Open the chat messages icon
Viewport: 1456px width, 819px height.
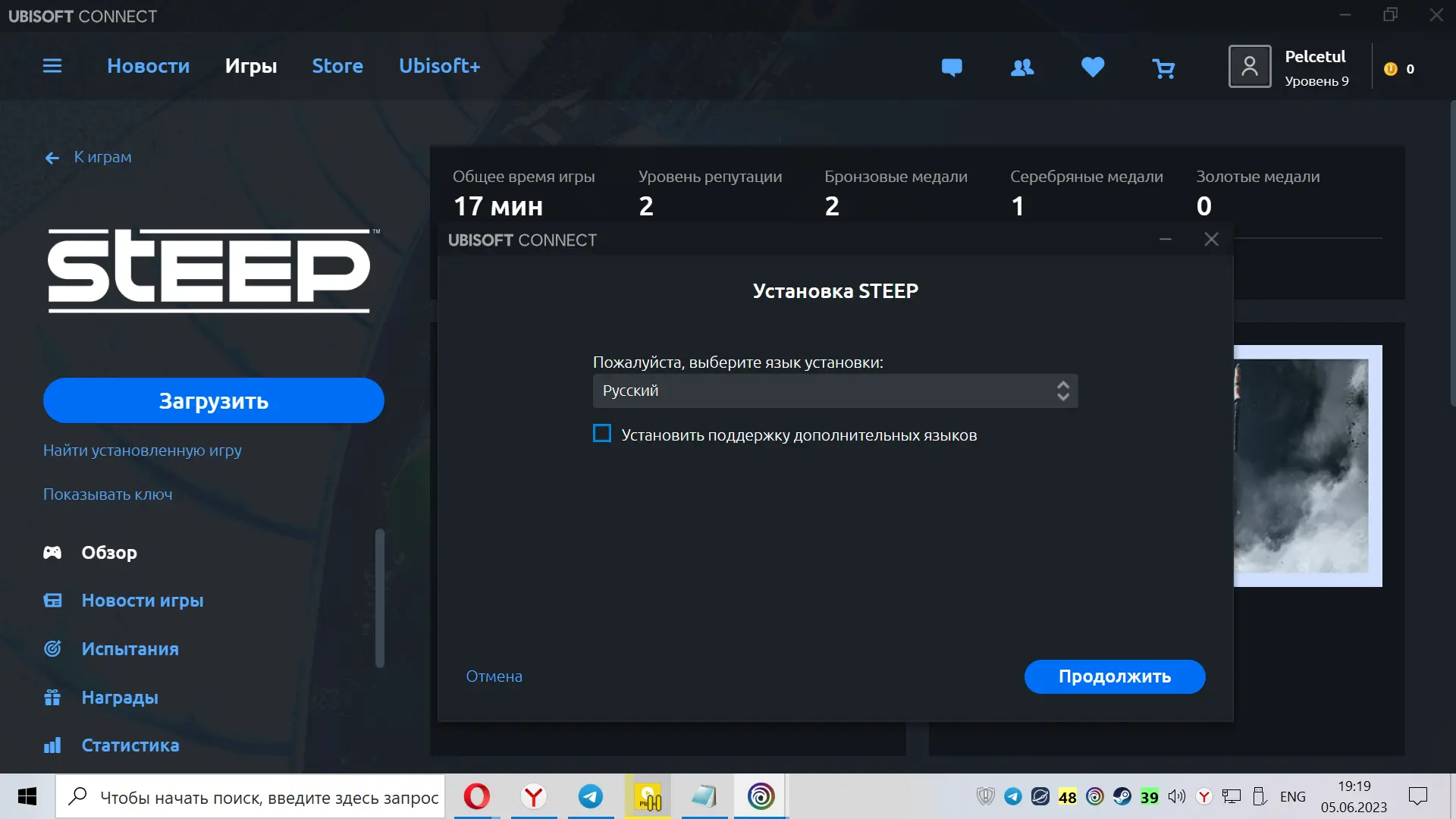[x=952, y=67]
